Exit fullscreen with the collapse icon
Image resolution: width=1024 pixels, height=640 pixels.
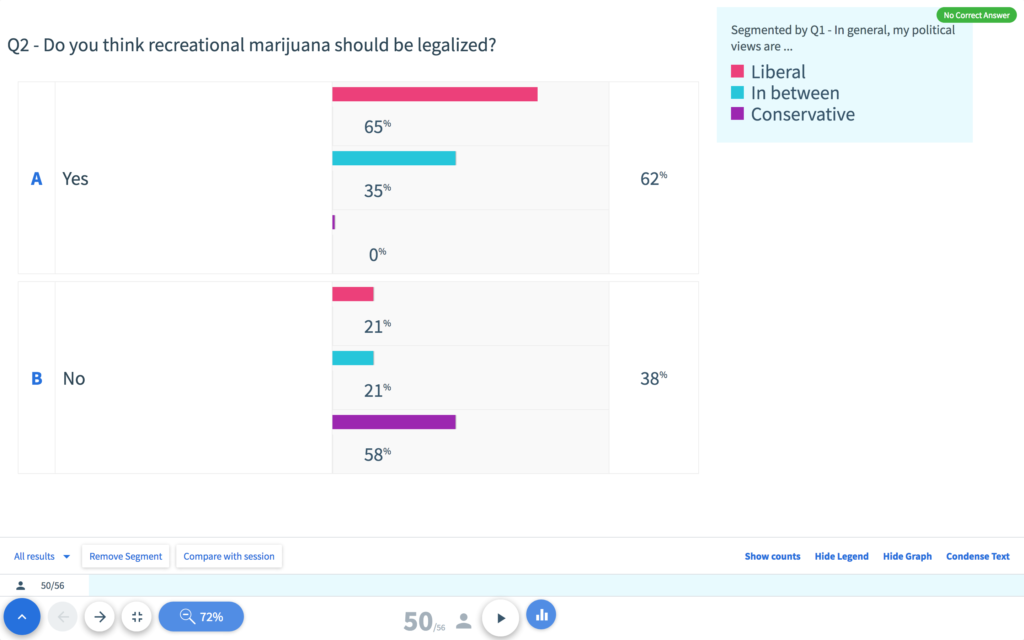[x=137, y=617]
